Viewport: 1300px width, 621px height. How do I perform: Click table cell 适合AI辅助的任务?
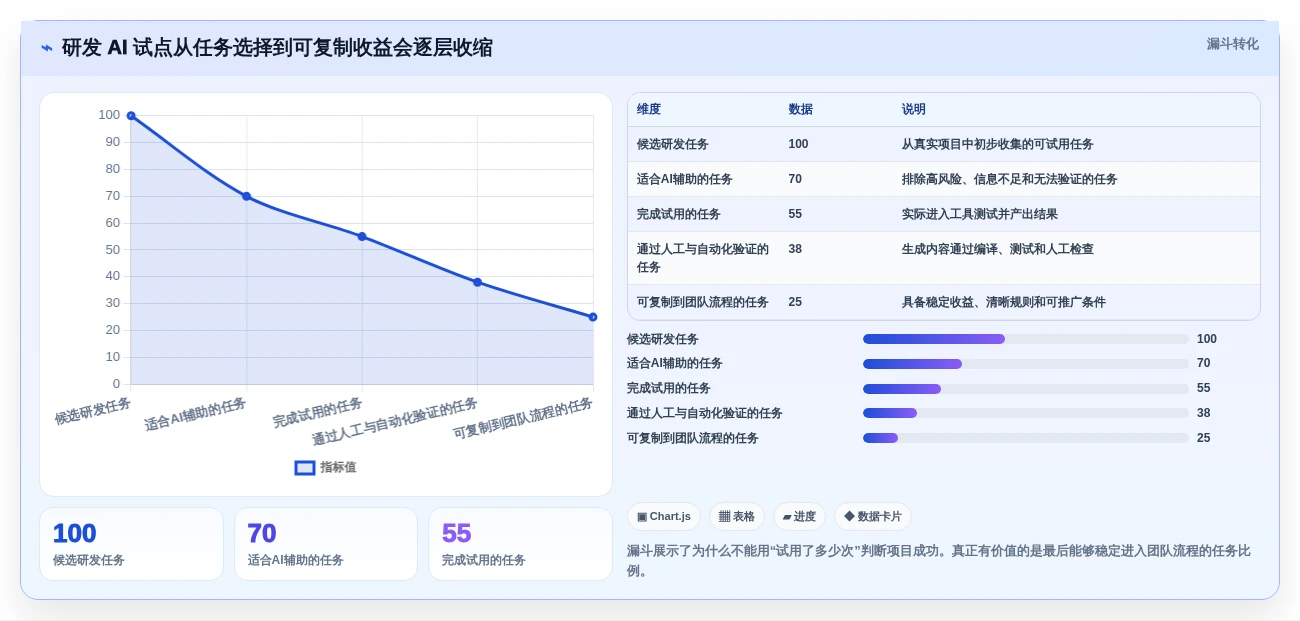tap(685, 179)
